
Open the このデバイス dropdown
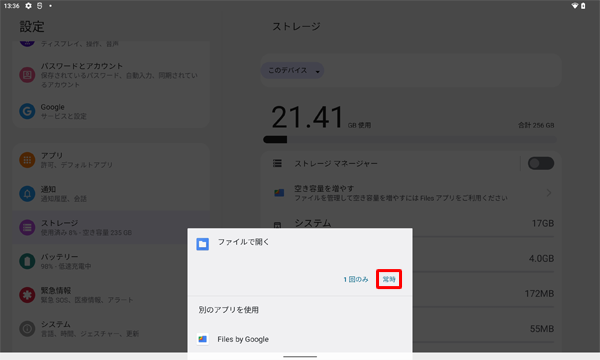point(293,70)
